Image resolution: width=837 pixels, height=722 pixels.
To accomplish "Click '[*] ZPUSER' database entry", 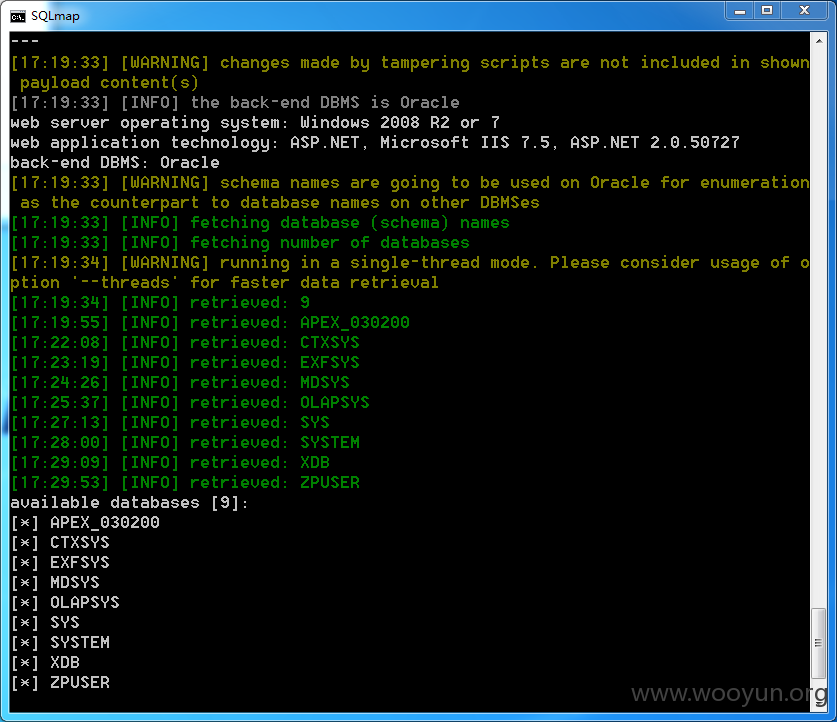I will (x=60, y=683).
